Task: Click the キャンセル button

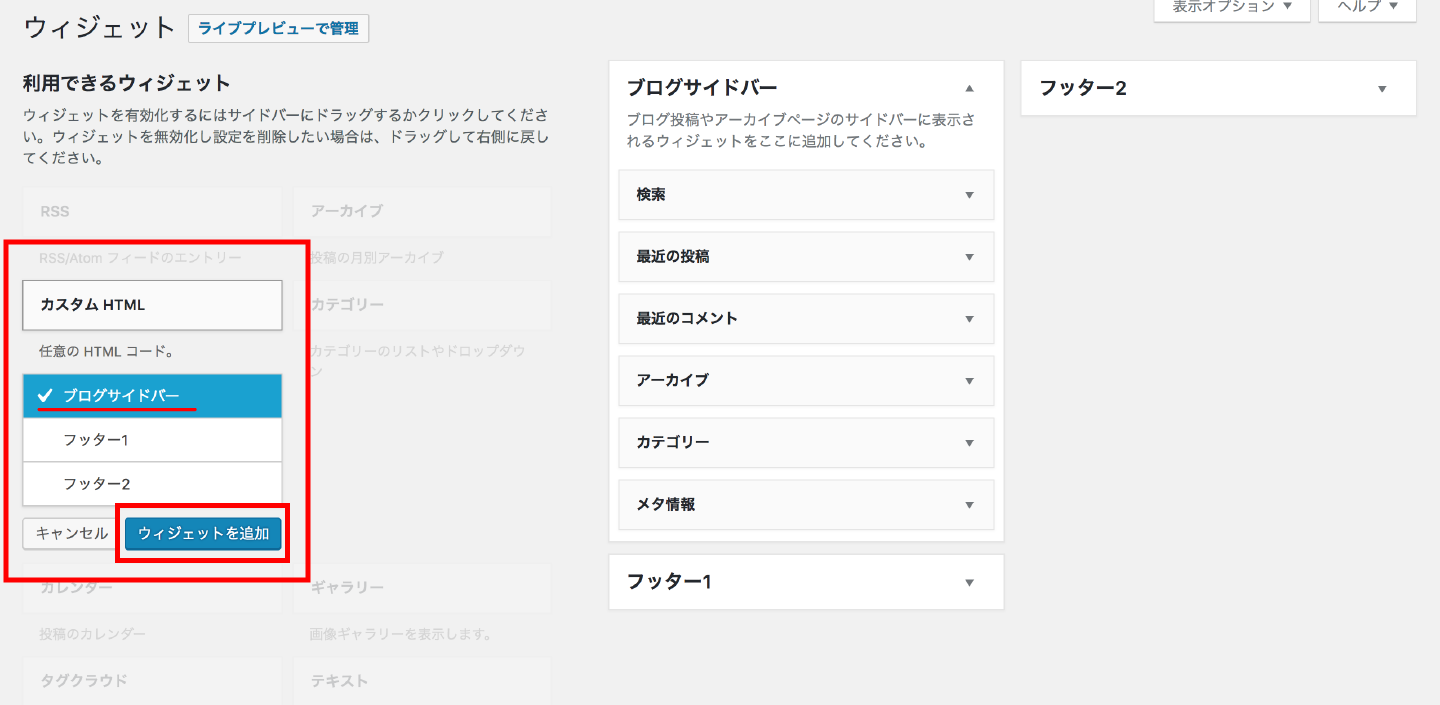Action: point(71,533)
